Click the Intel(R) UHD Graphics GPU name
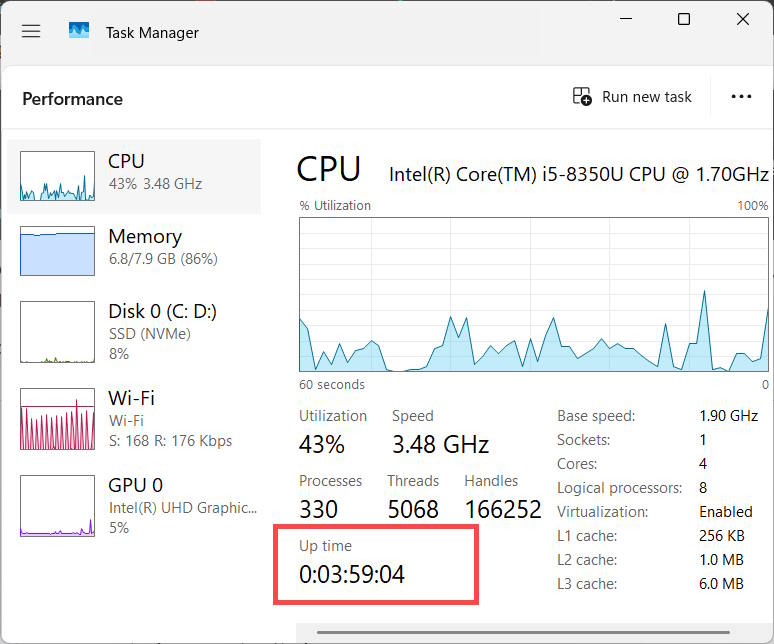This screenshot has width=774, height=644. pyautogui.click(x=183, y=508)
